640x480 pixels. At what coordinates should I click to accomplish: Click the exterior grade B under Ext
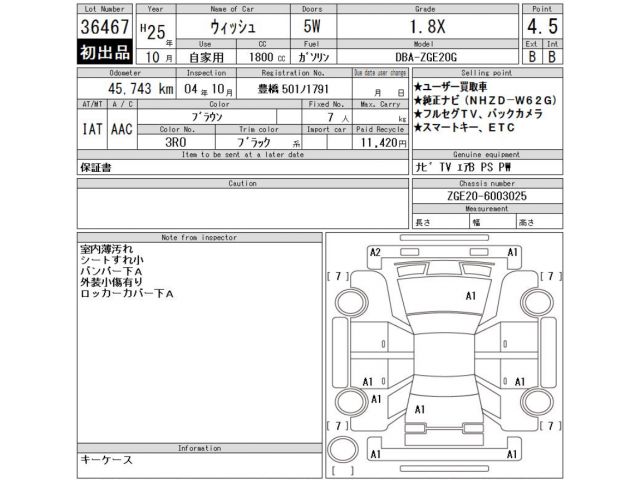(x=532, y=57)
